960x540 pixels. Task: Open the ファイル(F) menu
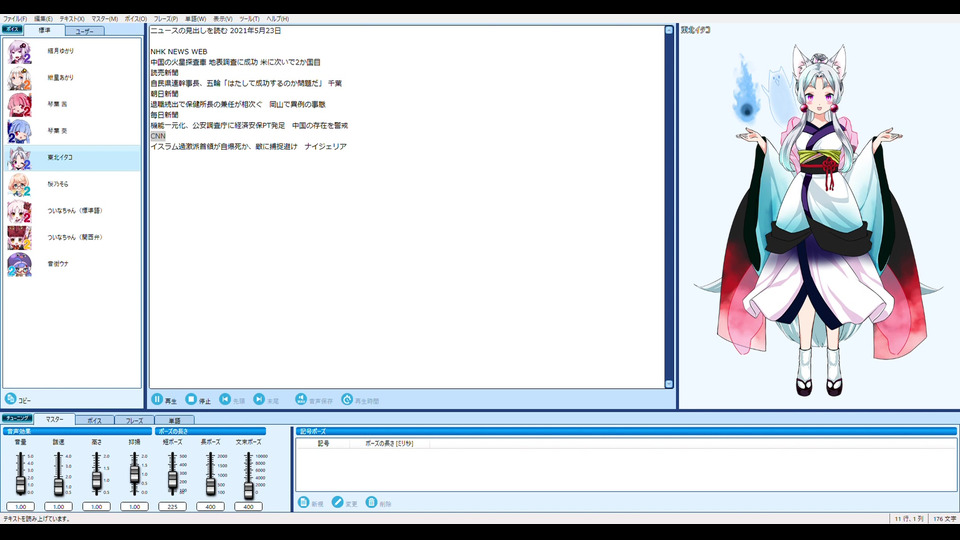[x=15, y=19]
